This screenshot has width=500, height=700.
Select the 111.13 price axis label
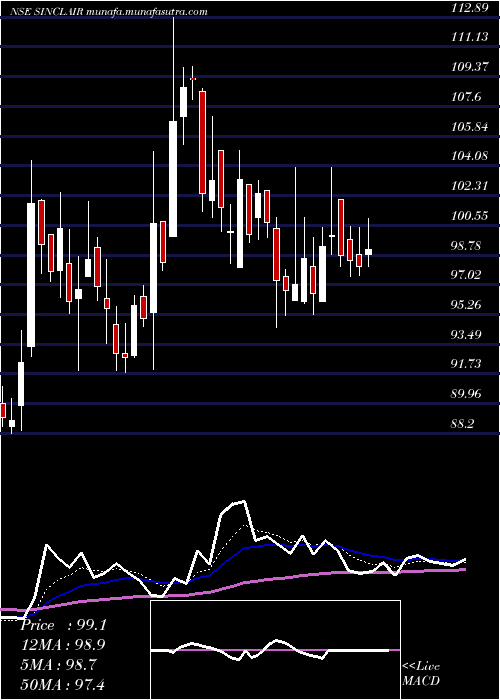click(x=469, y=37)
